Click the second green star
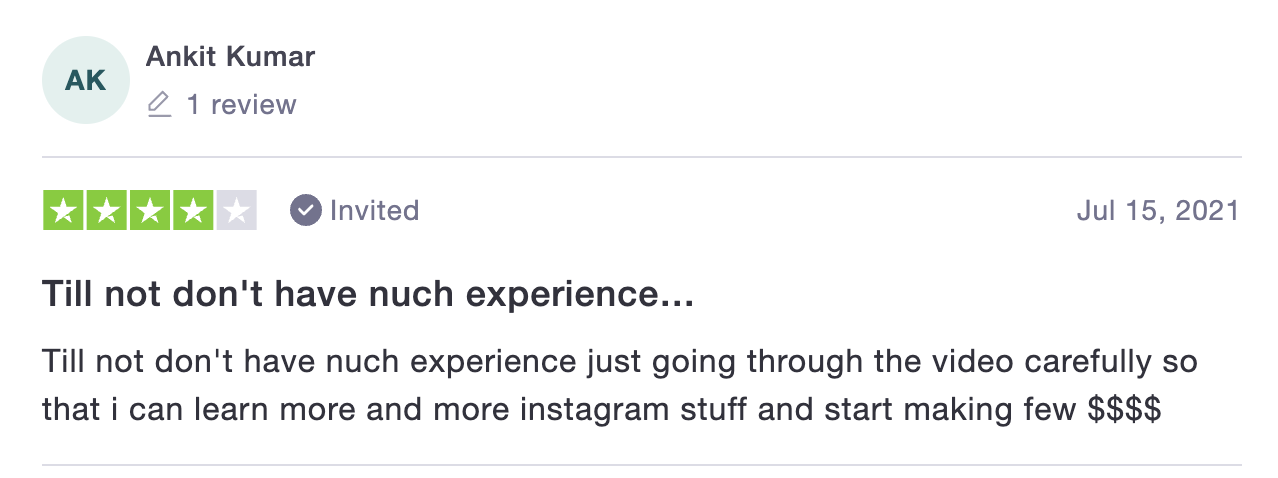1278x478 pixels. 106,210
